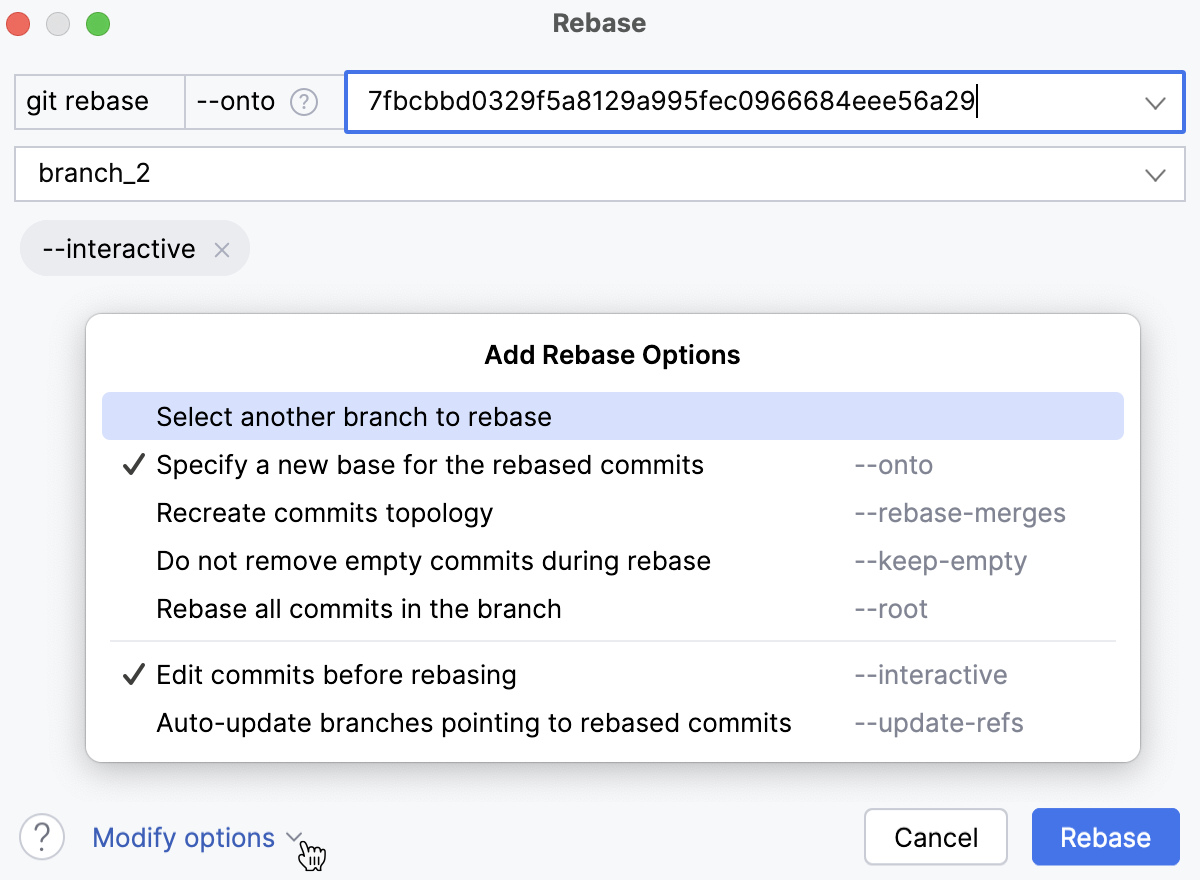
Task: Click the checkmark beside Specify a new base
Action: [133, 465]
